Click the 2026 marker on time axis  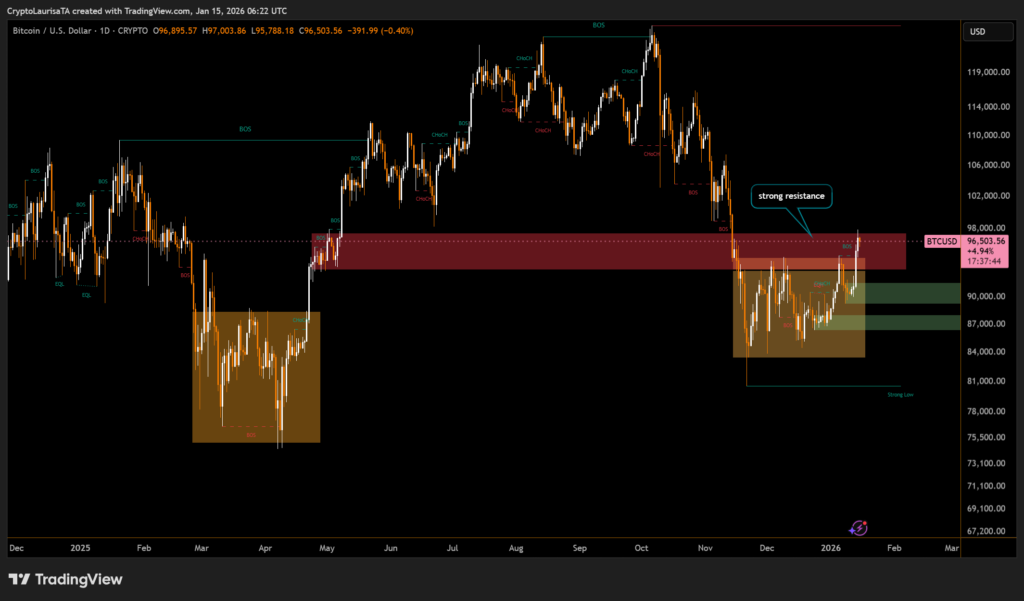[831, 548]
